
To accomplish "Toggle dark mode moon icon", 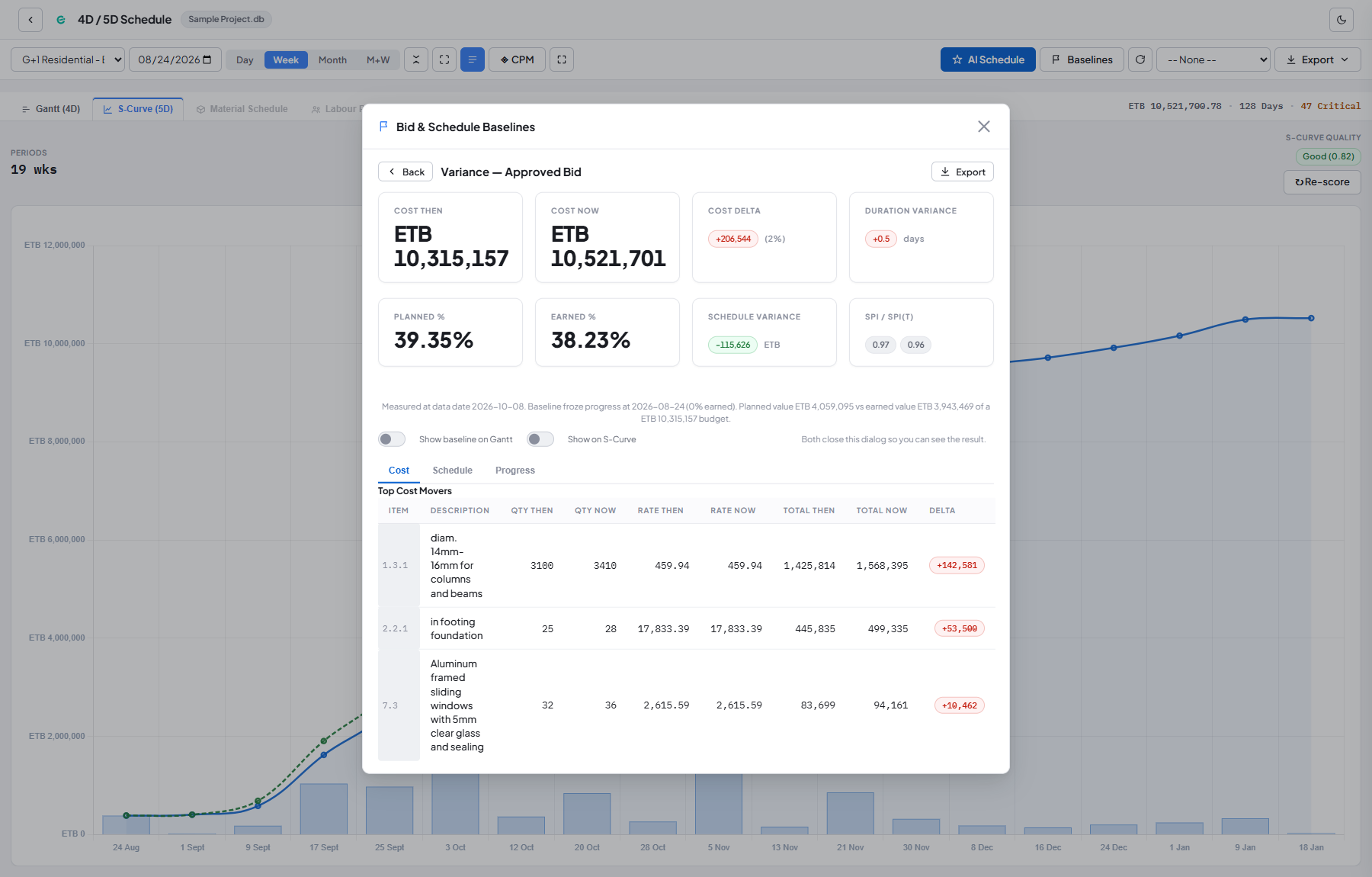I will (1342, 20).
